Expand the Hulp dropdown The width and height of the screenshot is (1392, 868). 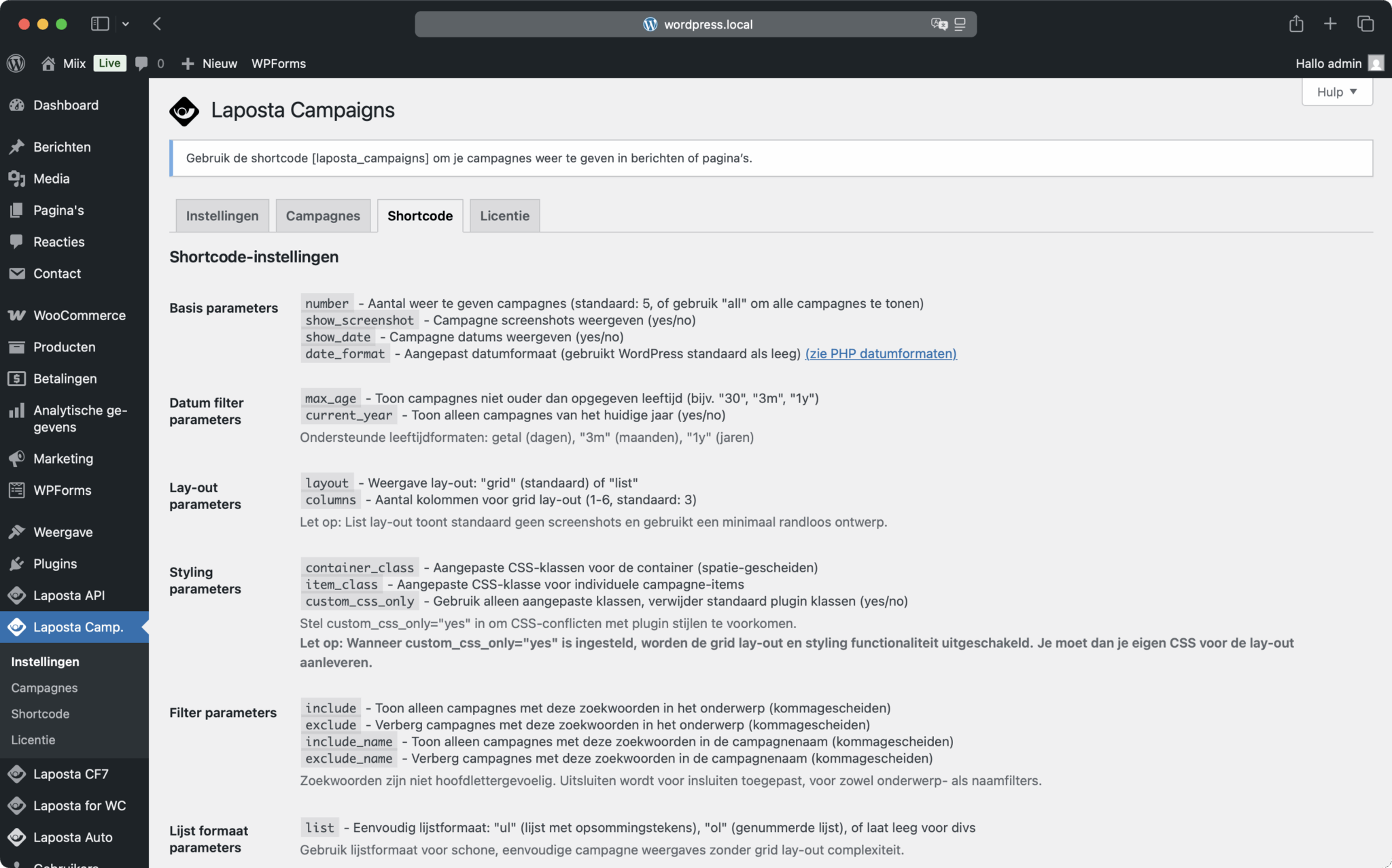(1337, 92)
